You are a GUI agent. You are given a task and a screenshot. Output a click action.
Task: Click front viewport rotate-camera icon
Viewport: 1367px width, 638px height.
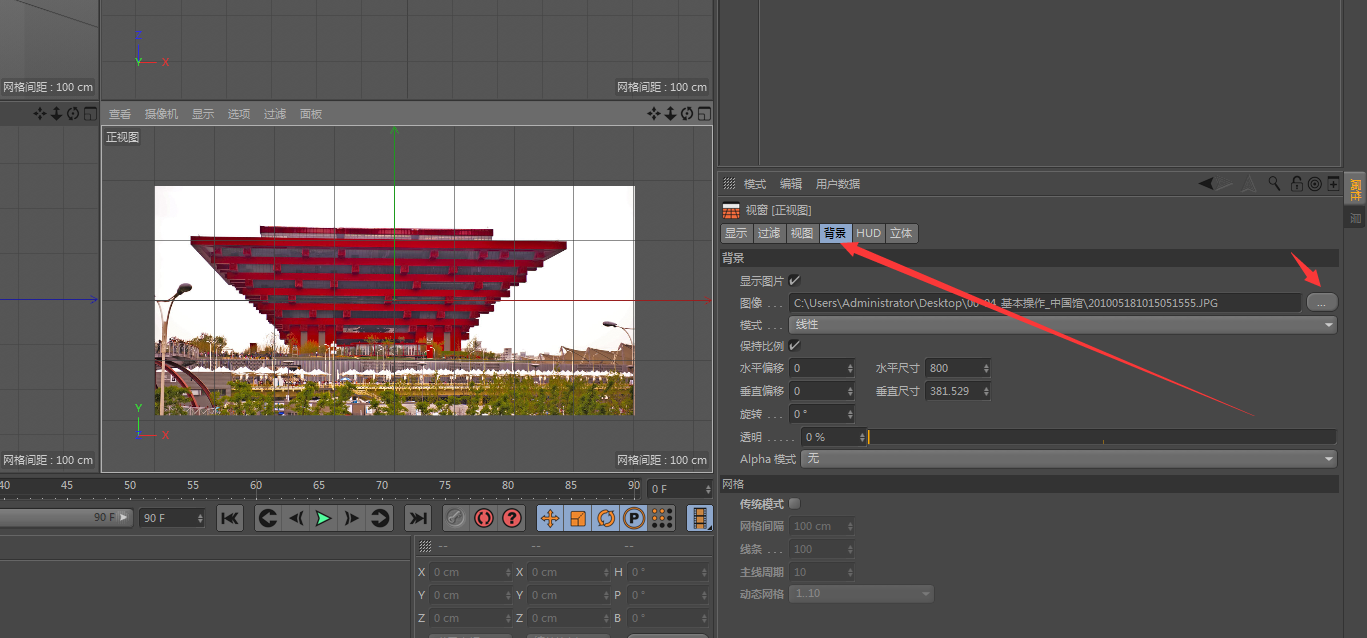click(x=687, y=114)
